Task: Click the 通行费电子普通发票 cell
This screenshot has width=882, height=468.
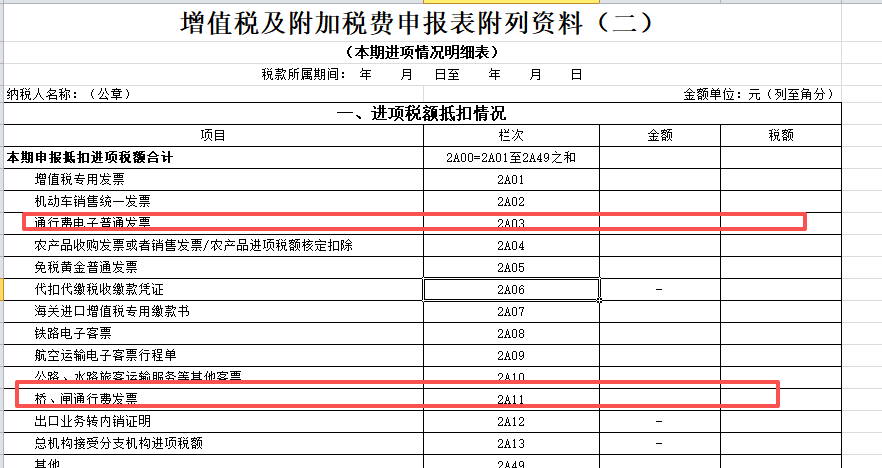Action: point(213,223)
